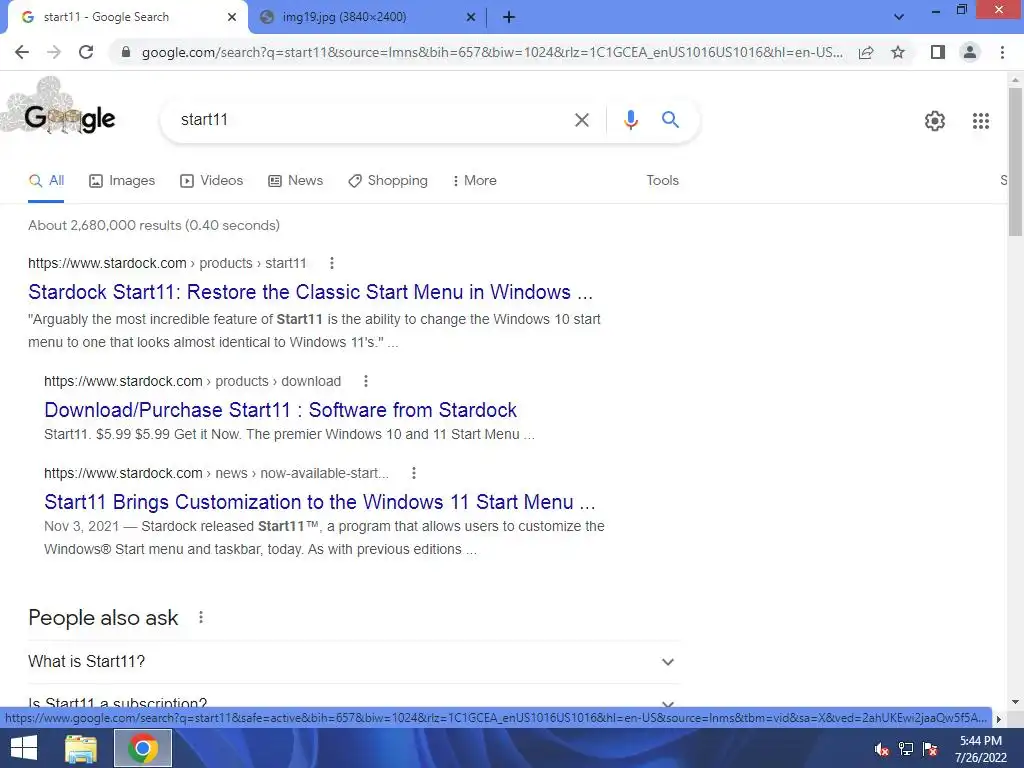
Task: Open options for the products download result
Action: [366, 381]
